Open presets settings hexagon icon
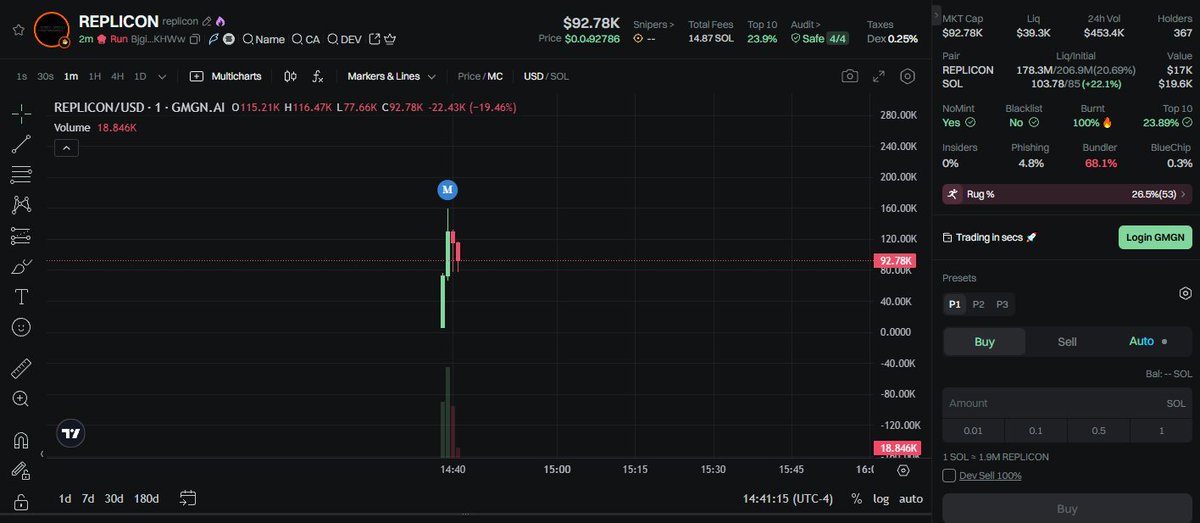The image size is (1200, 523). [1185, 293]
